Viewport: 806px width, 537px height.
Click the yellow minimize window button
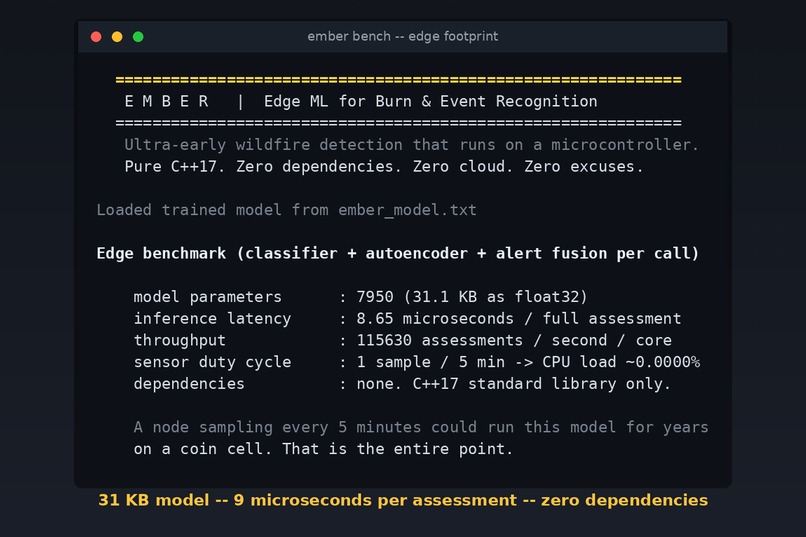[x=117, y=36]
